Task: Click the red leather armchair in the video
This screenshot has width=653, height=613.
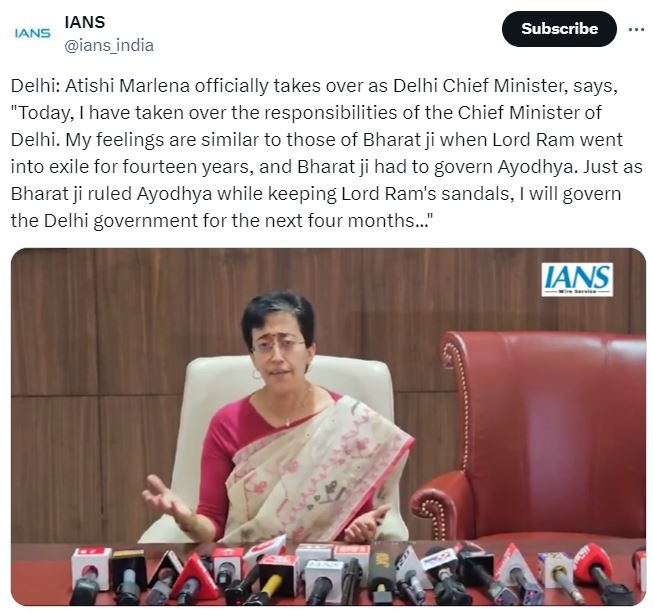Action: point(537,433)
